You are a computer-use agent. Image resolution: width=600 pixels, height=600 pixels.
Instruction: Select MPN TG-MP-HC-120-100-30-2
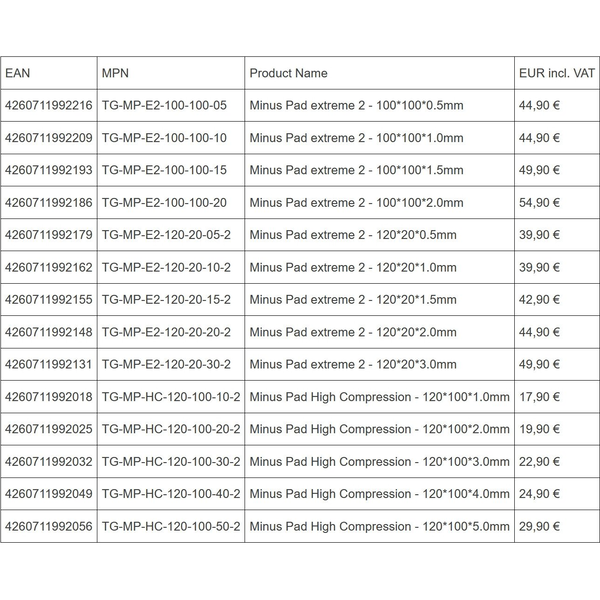click(x=171, y=461)
